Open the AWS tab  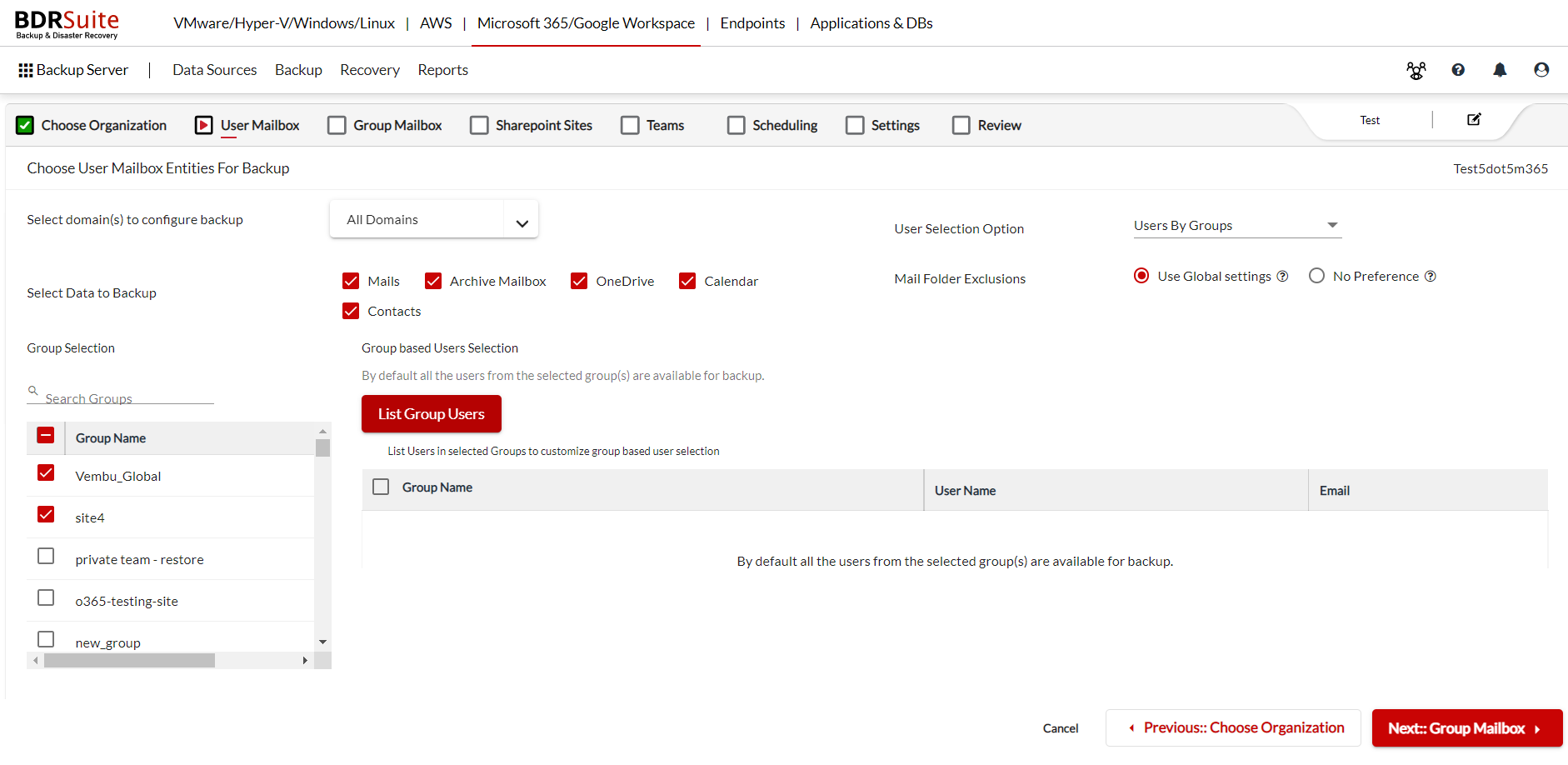(436, 23)
